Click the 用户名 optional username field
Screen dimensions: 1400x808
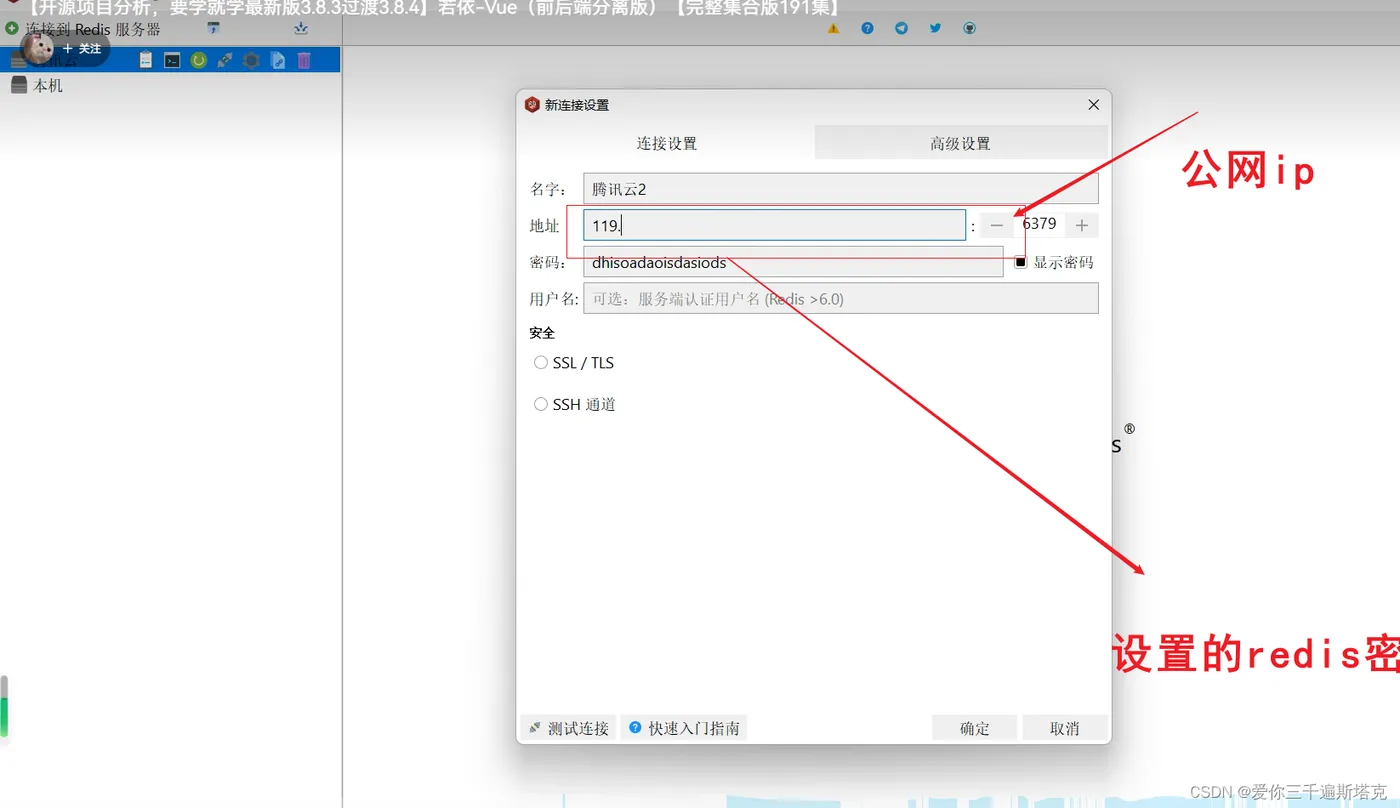(x=841, y=298)
